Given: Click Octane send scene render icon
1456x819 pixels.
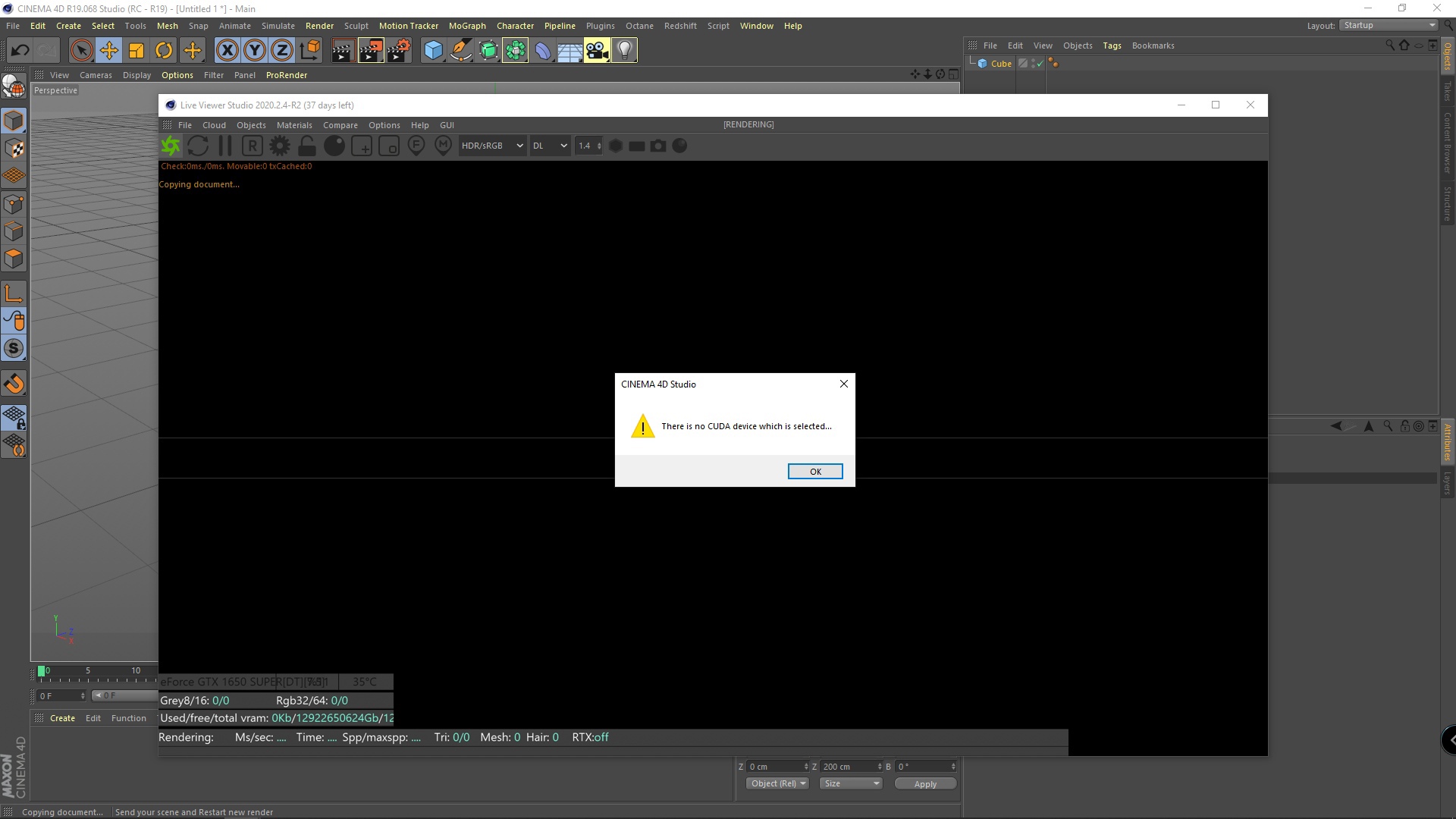Looking at the screenshot, I should click(x=171, y=146).
